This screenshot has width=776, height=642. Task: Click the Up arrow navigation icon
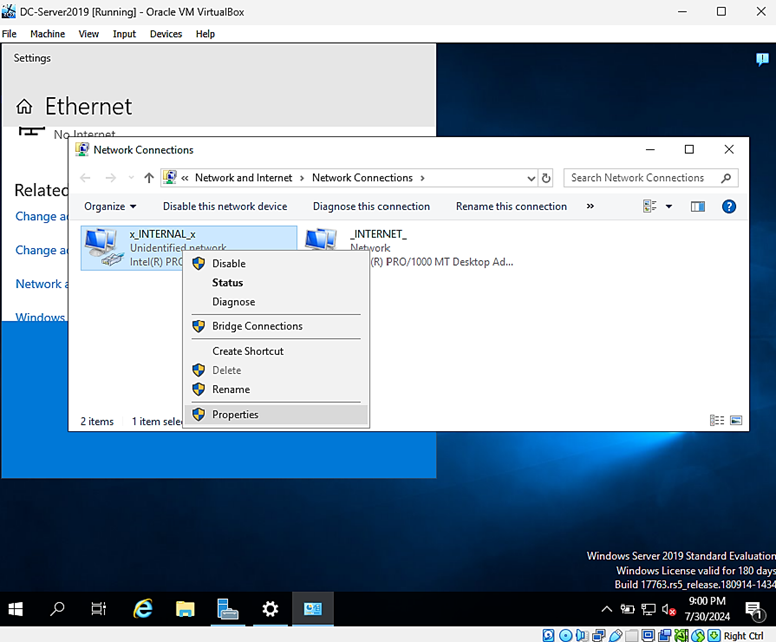point(149,178)
